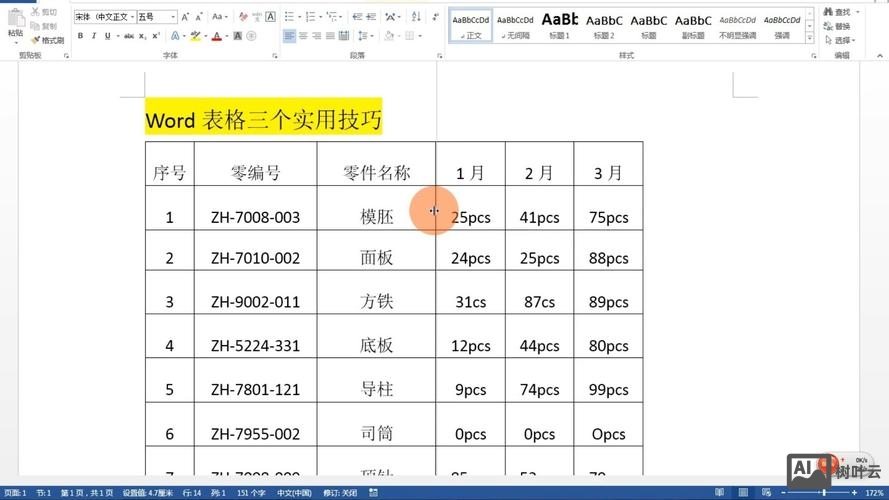This screenshot has height=500, width=889.
Task: Open the Change Case (Aa) dropdown
Action: coord(219,17)
